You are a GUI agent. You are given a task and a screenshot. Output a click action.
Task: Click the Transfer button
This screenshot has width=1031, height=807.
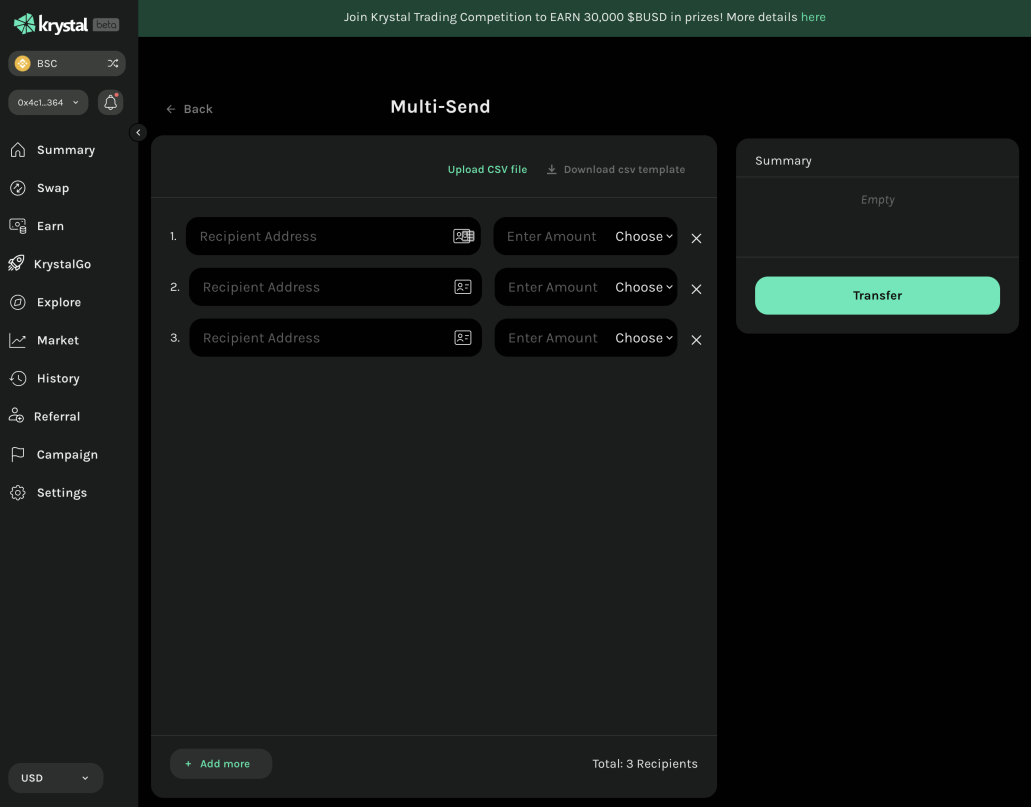877,295
